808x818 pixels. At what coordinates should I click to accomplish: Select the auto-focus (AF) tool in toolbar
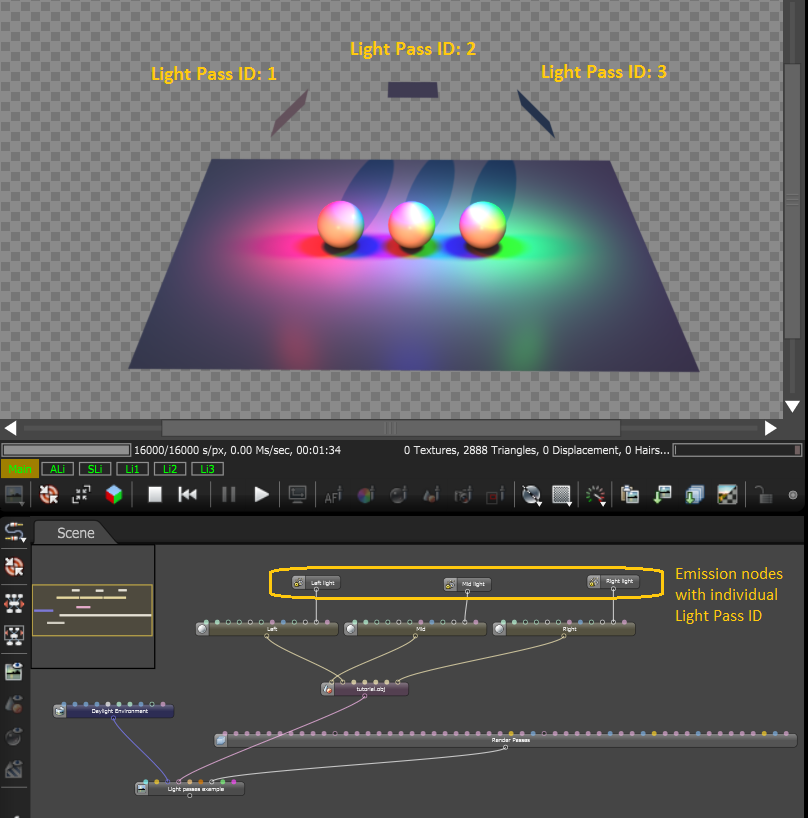coord(332,495)
